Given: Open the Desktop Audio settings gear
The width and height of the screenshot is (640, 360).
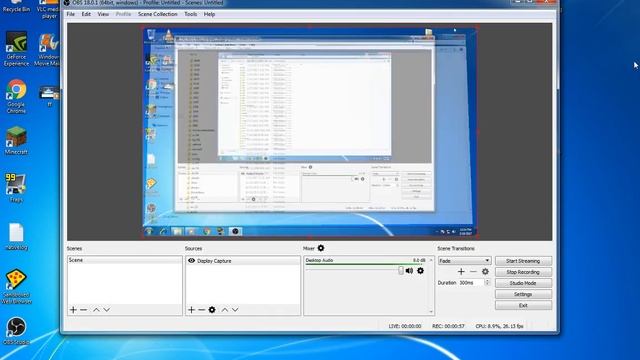Looking at the screenshot, I should (x=420, y=271).
